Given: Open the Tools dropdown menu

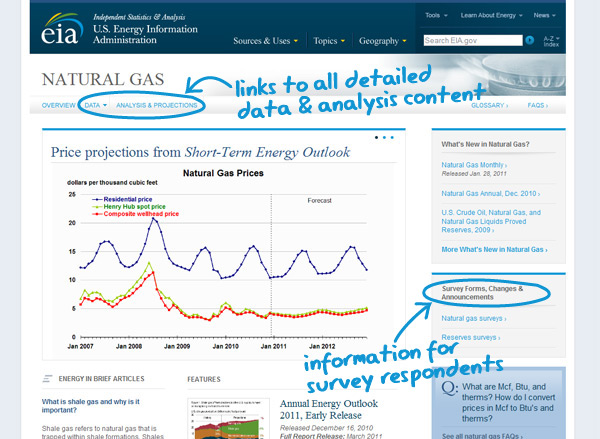Looking at the screenshot, I should (x=436, y=15).
